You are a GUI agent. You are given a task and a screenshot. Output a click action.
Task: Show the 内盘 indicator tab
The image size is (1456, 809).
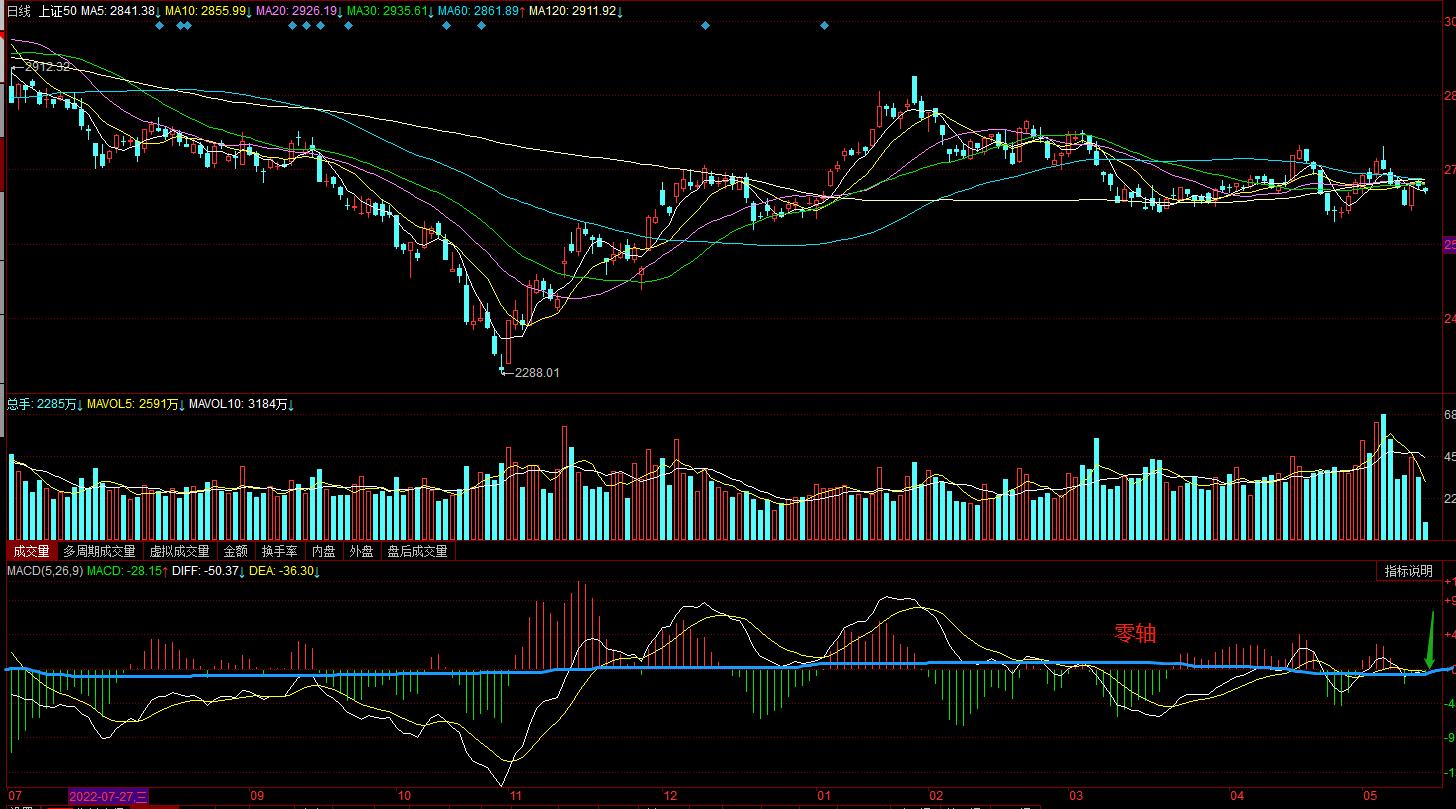pos(324,551)
